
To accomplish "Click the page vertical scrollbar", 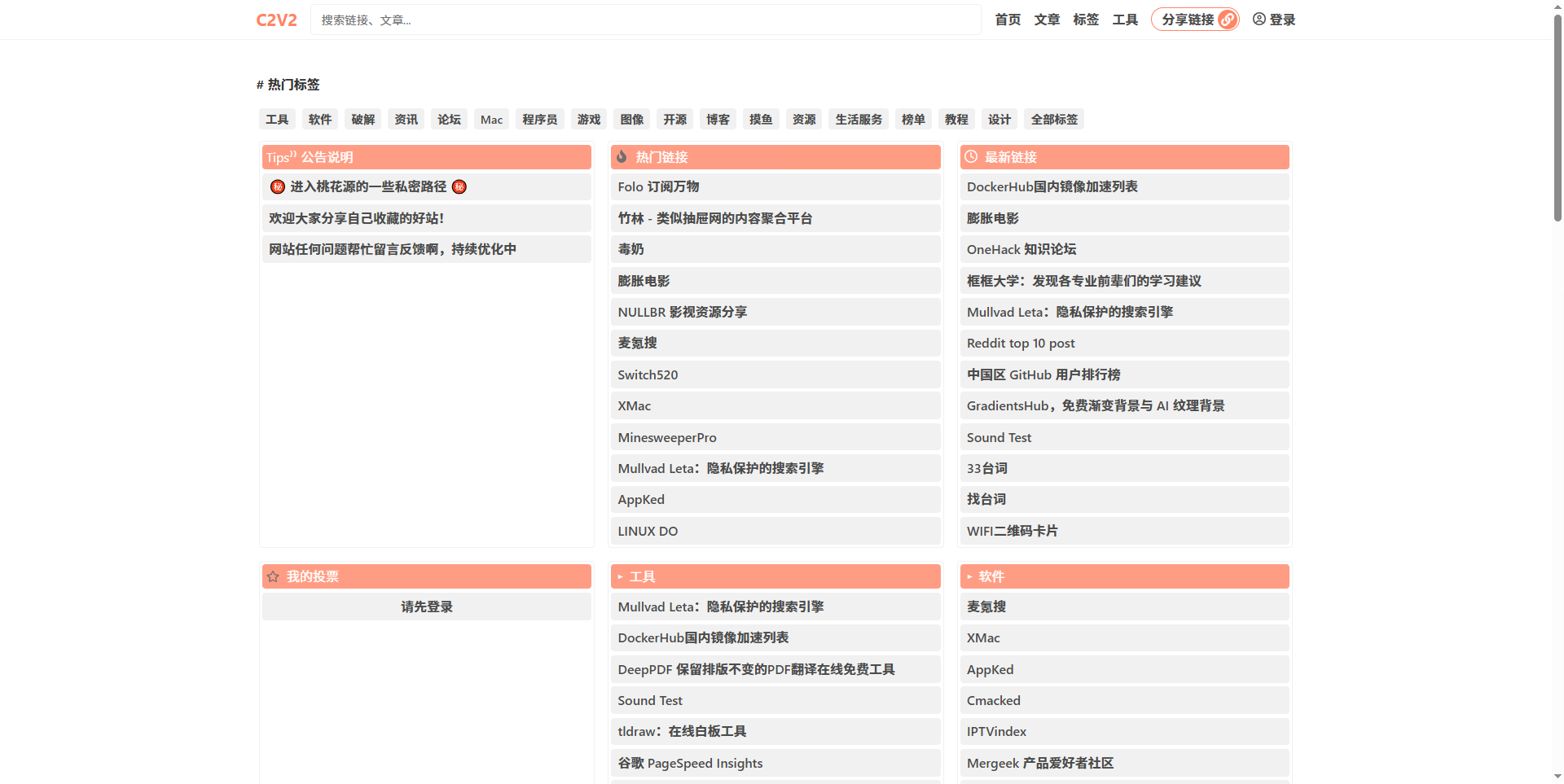I will coord(1557,122).
